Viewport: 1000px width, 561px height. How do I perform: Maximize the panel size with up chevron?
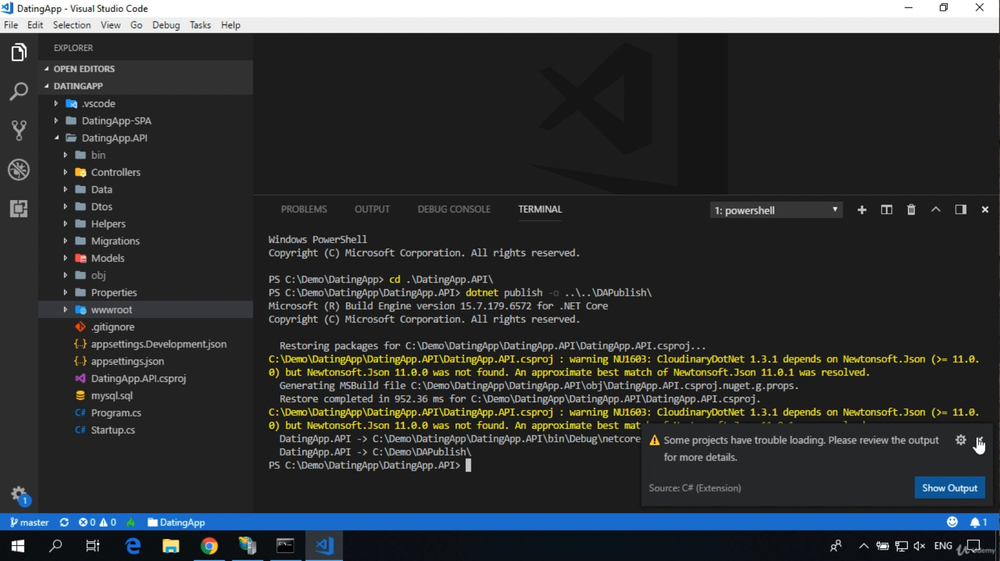coord(936,210)
